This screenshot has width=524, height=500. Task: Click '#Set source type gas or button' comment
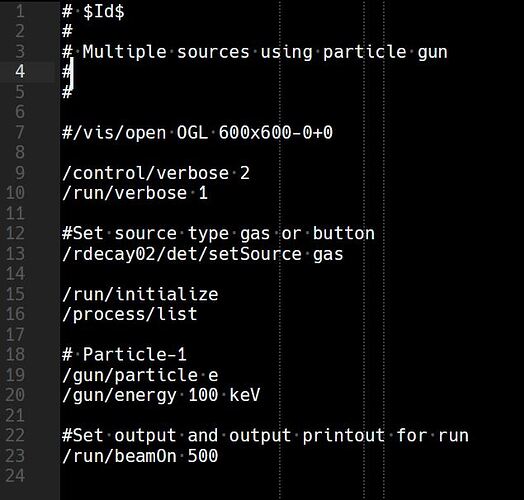(x=218, y=233)
